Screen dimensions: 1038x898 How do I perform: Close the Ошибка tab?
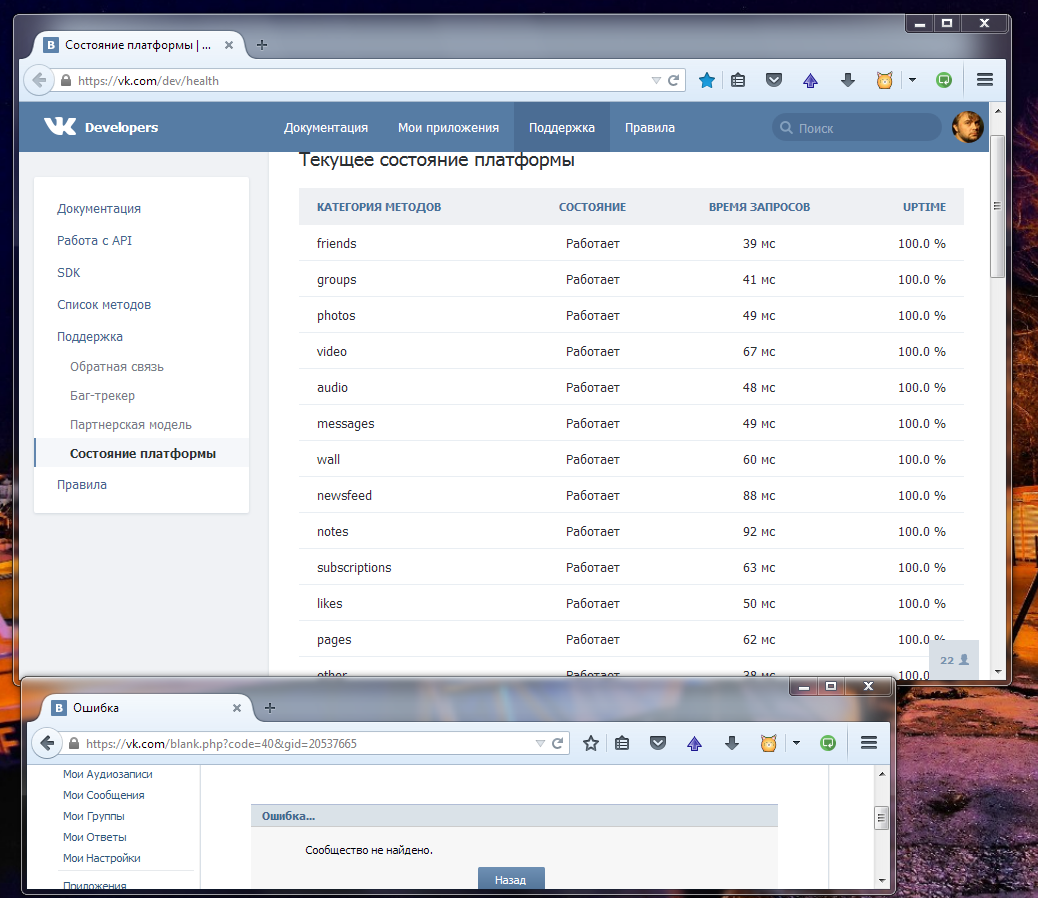(236, 707)
